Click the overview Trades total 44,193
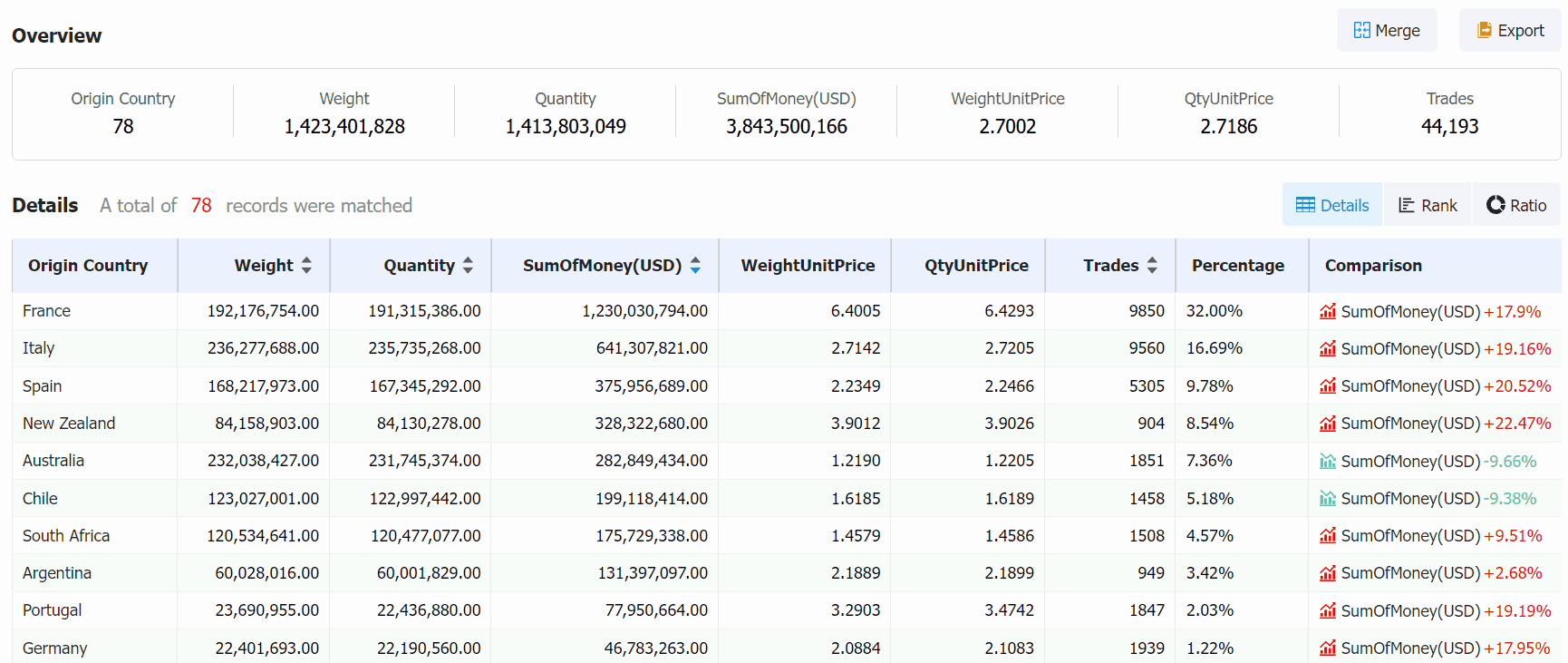 [x=1449, y=126]
